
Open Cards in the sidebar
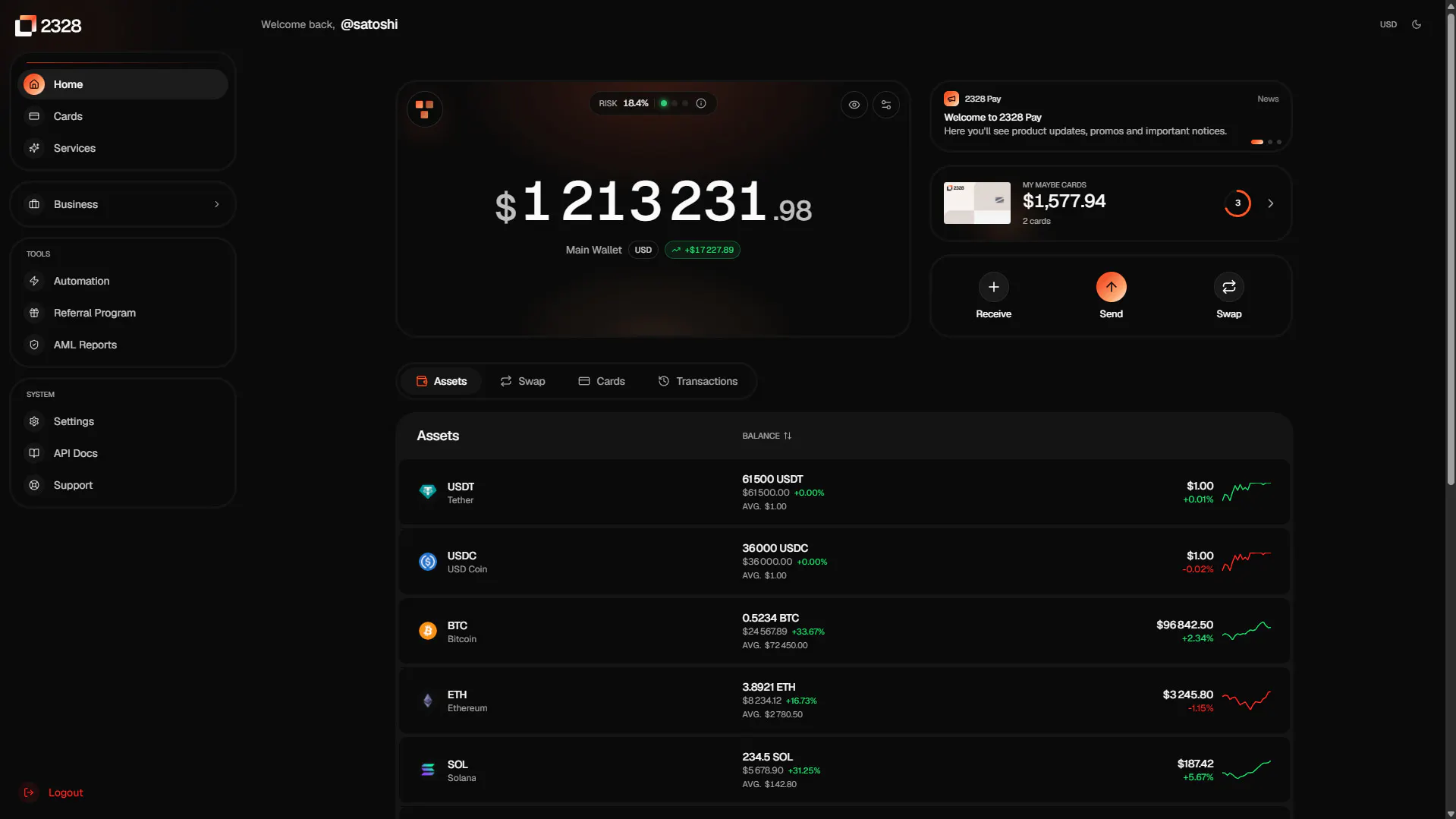(x=123, y=116)
